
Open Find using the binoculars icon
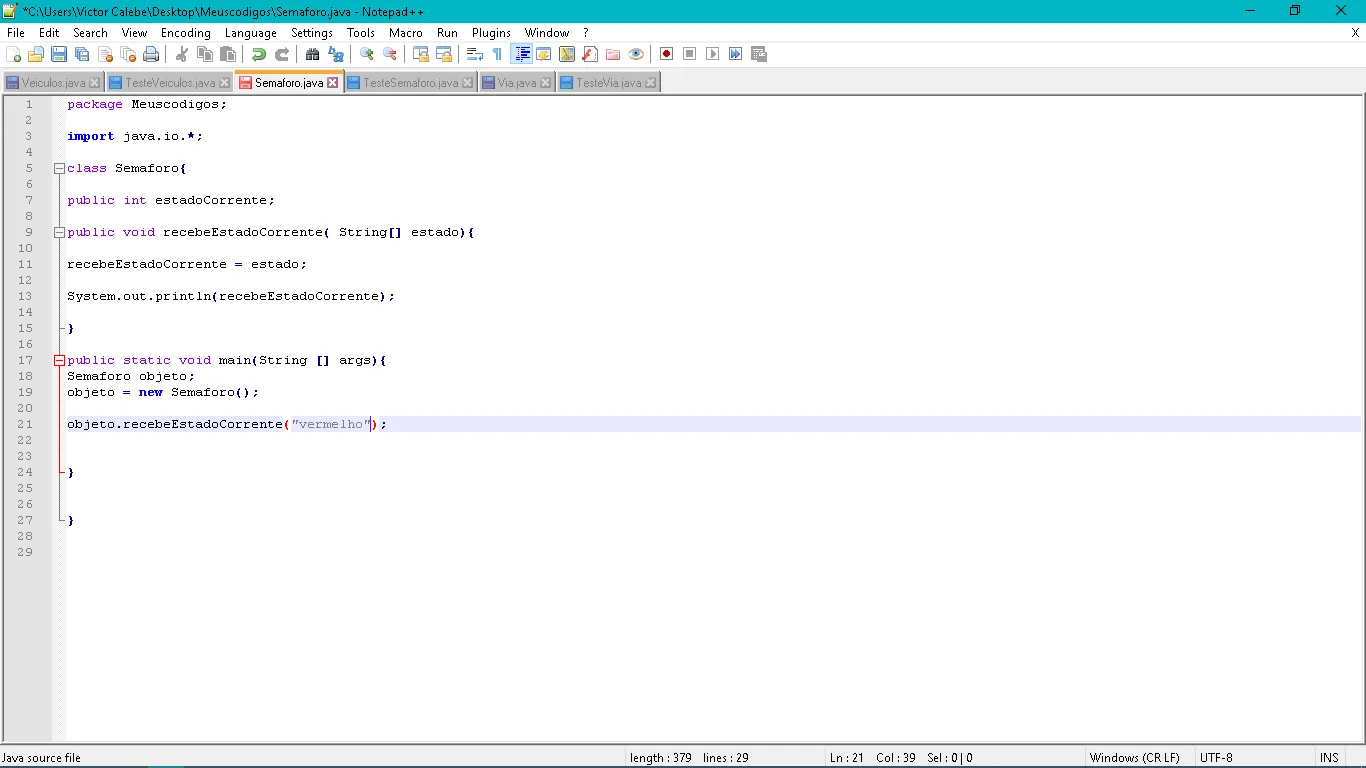pyautogui.click(x=312, y=54)
